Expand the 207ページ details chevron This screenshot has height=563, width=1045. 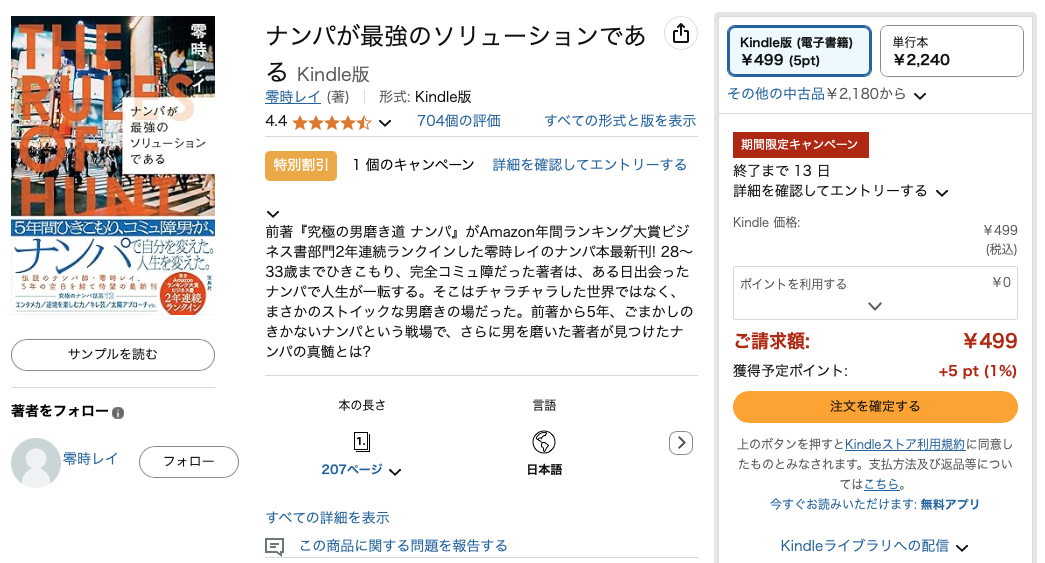point(395,472)
